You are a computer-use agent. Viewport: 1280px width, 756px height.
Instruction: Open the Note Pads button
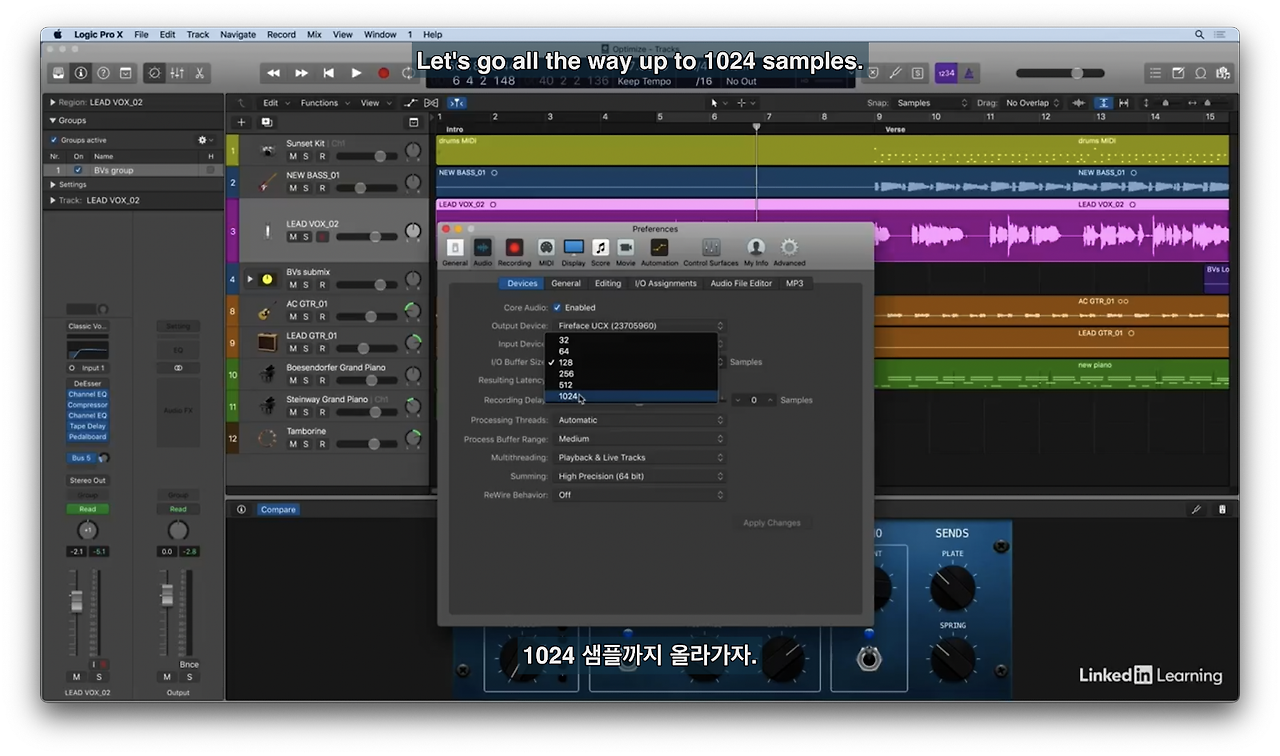1178,73
